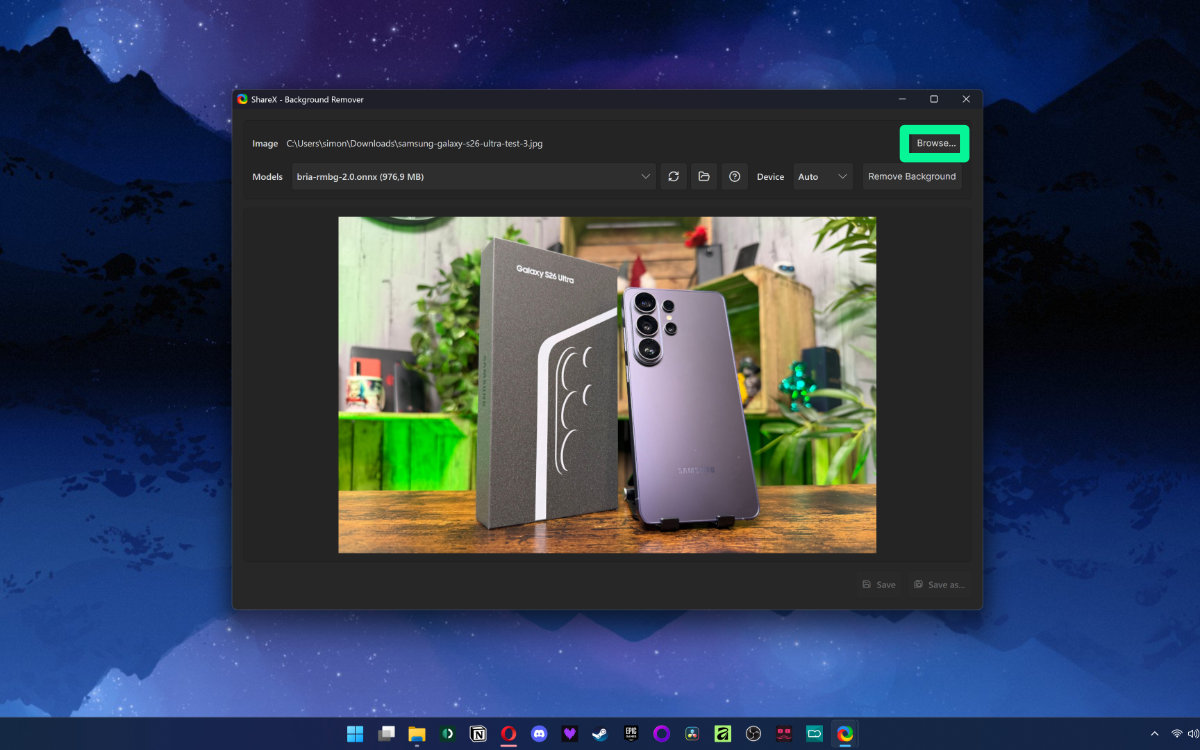Image resolution: width=1200 pixels, height=750 pixels.
Task: Expand the Models dropdown bria-rmbg-2.0.onnx
Action: (x=474, y=177)
